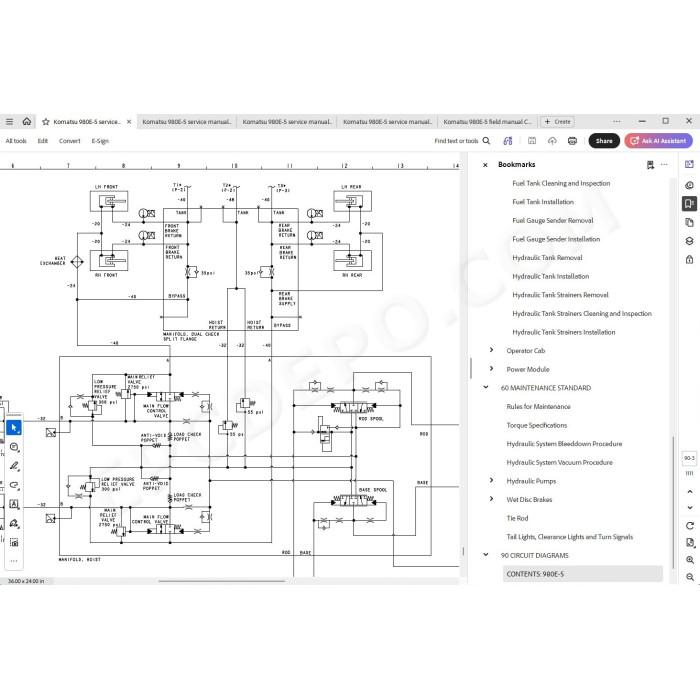Viewport: 700px width, 700px height.
Task: Star the current Komatsu 980E-5 document
Action: tap(46, 121)
